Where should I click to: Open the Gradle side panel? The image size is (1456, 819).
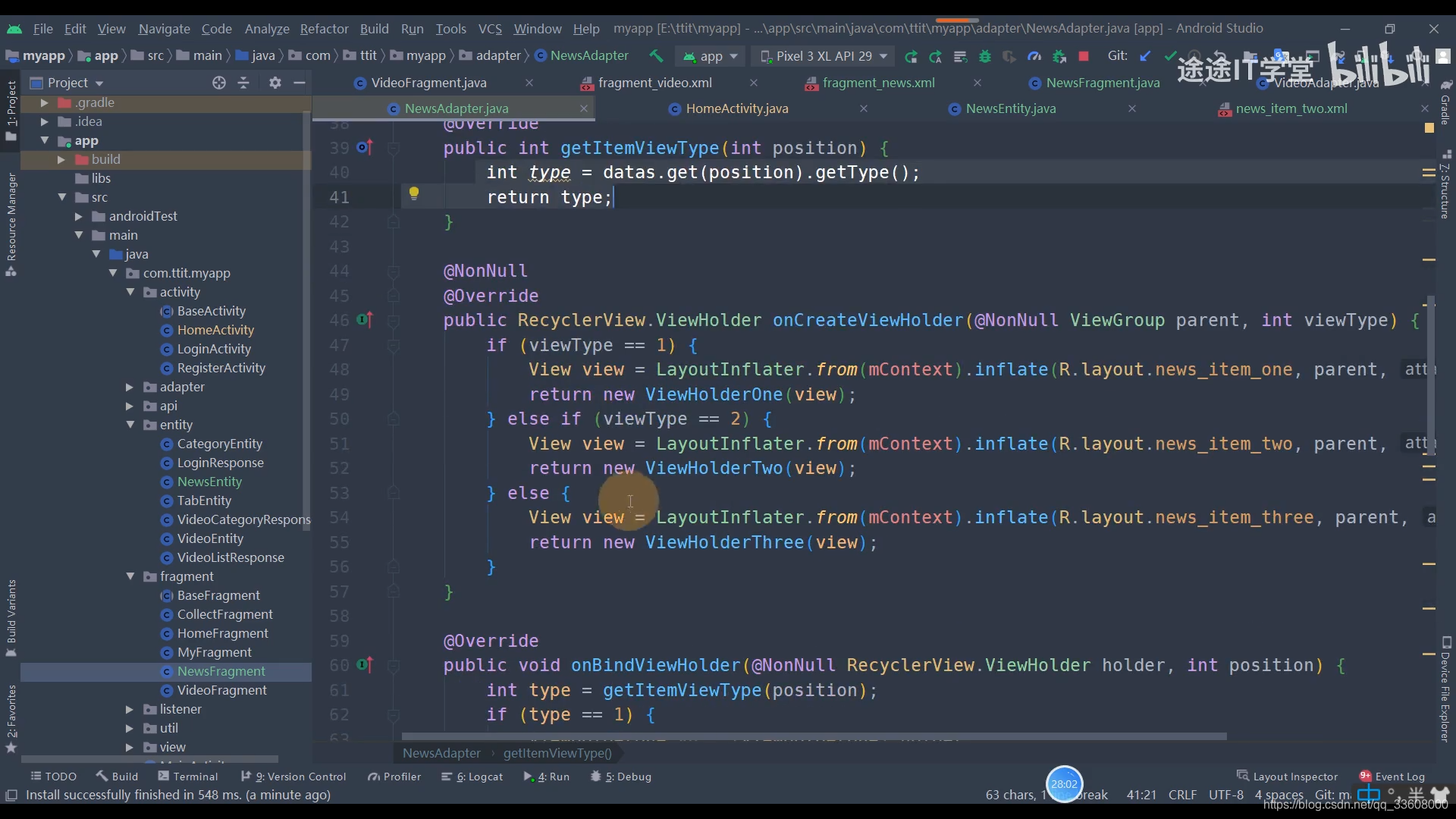pos(1445,102)
